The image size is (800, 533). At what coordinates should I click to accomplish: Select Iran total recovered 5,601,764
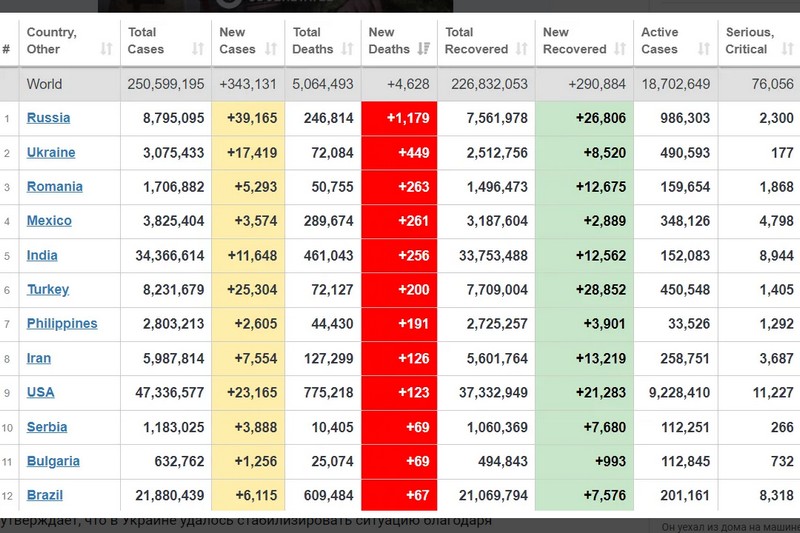[x=497, y=359]
